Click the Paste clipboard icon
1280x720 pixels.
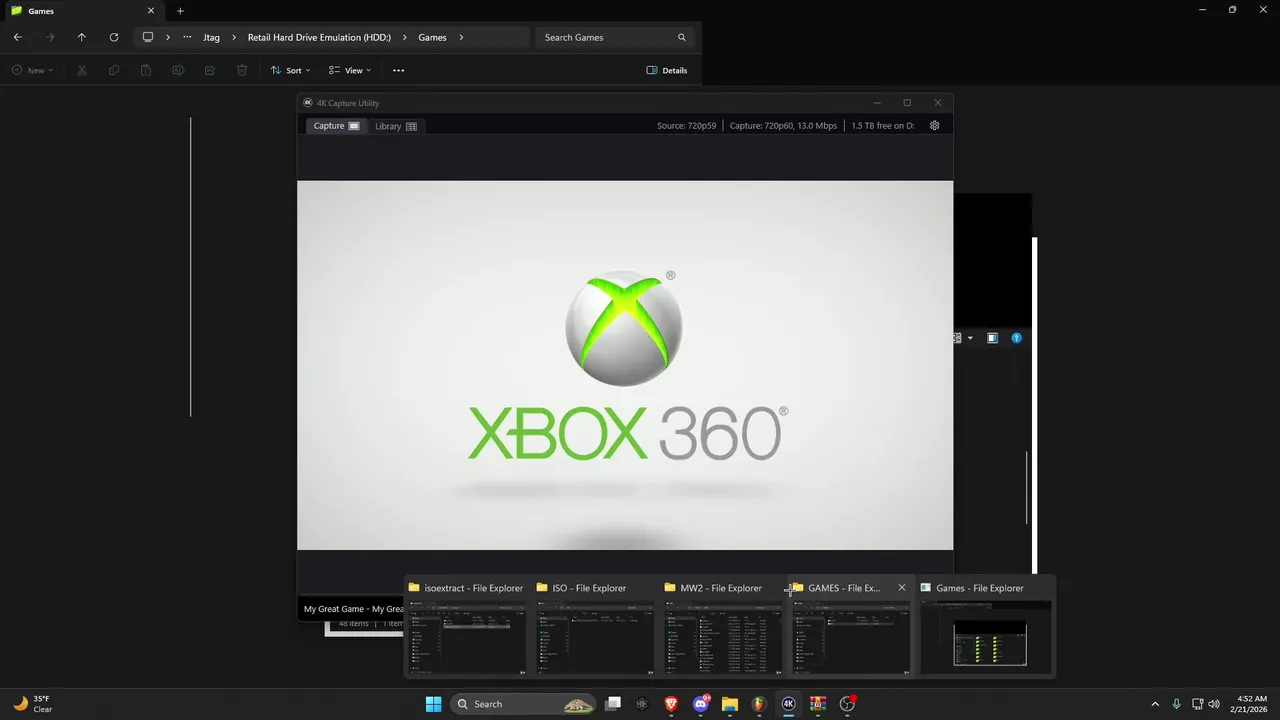(146, 70)
